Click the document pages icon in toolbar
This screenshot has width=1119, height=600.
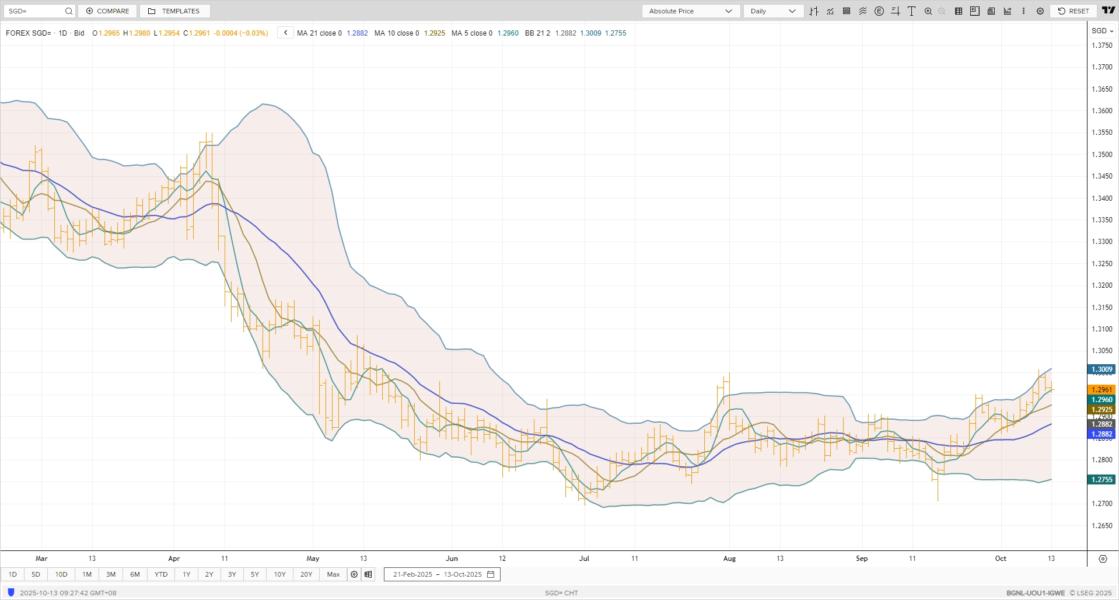(991, 11)
